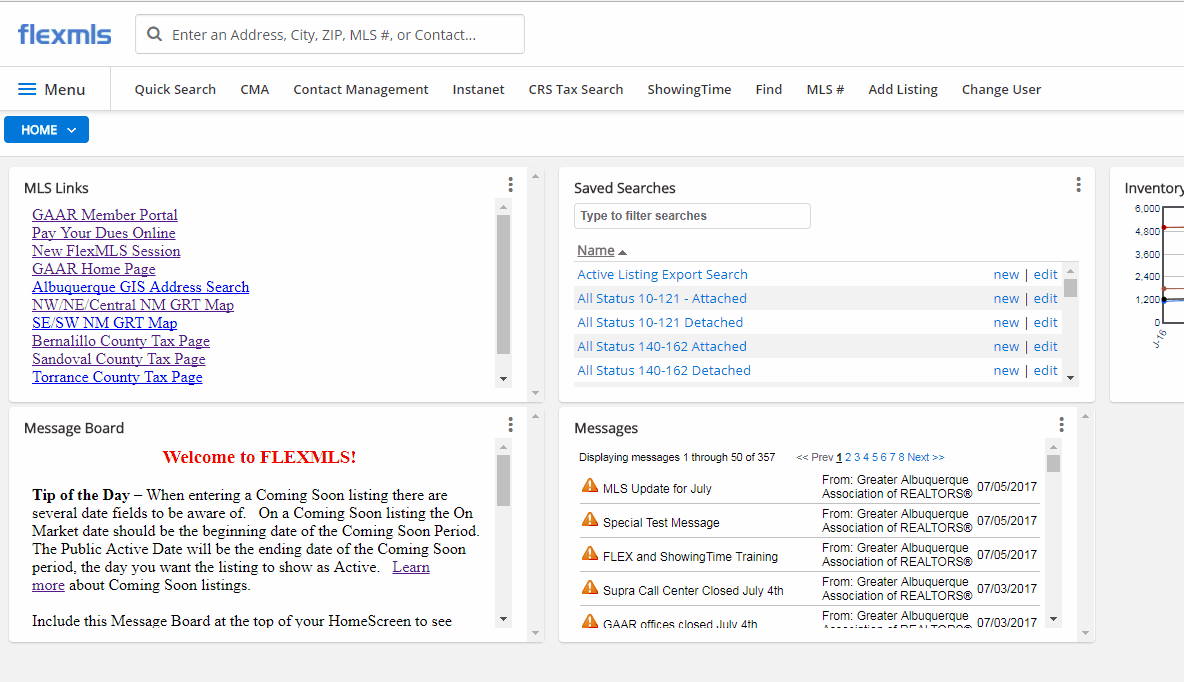Click Change User in the toolbar
The height and width of the screenshot is (682, 1184).
[x=1001, y=89]
